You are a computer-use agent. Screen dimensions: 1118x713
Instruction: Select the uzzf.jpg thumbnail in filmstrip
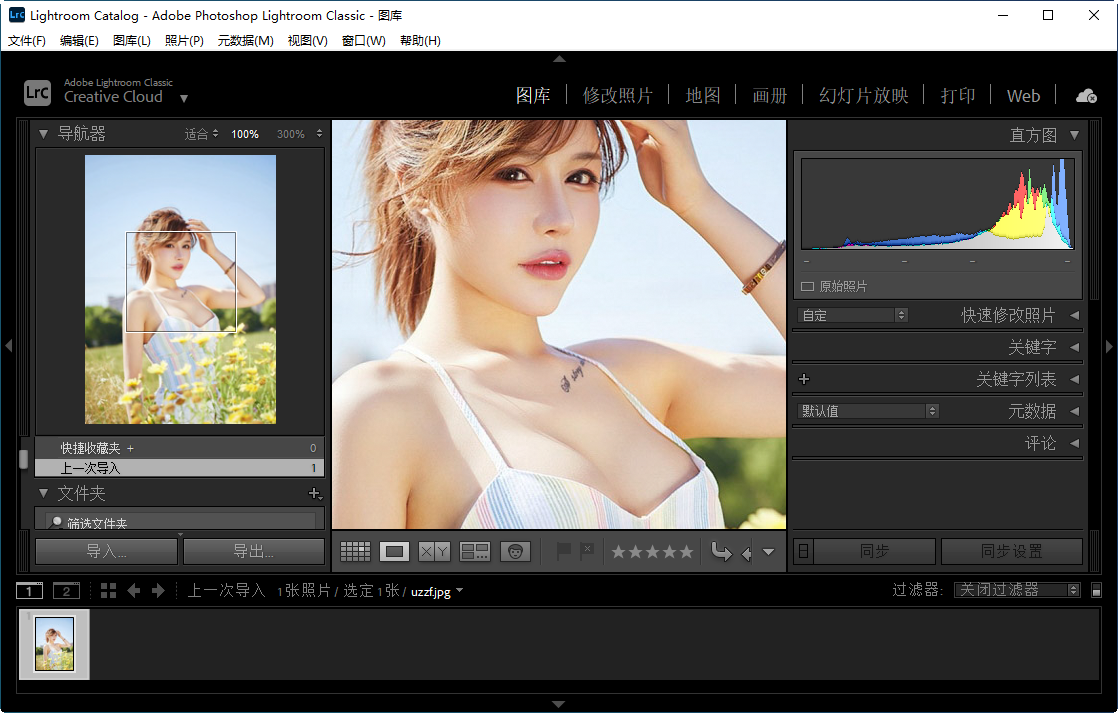pos(54,644)
